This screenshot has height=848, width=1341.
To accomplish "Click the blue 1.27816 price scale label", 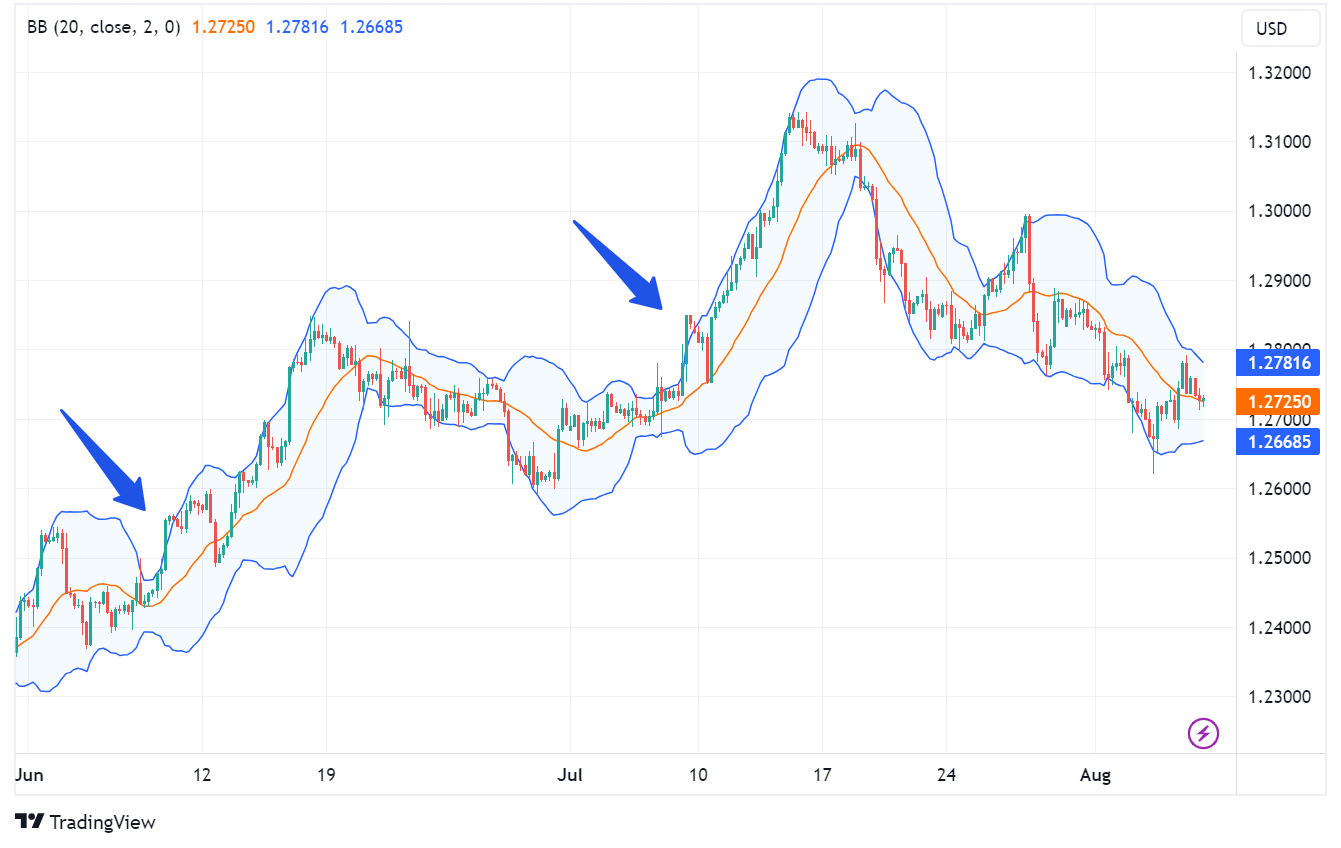I will point(1278,362).
